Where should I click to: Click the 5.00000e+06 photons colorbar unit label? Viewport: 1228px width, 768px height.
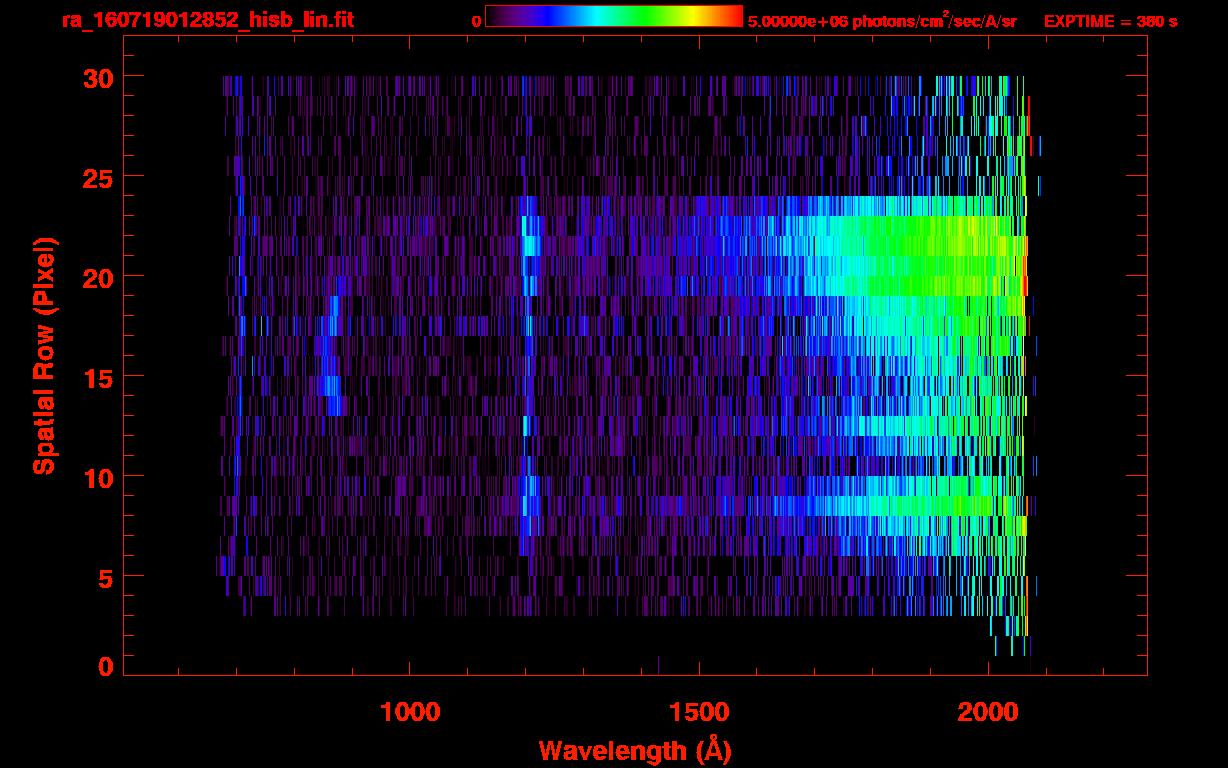(882, 21)
